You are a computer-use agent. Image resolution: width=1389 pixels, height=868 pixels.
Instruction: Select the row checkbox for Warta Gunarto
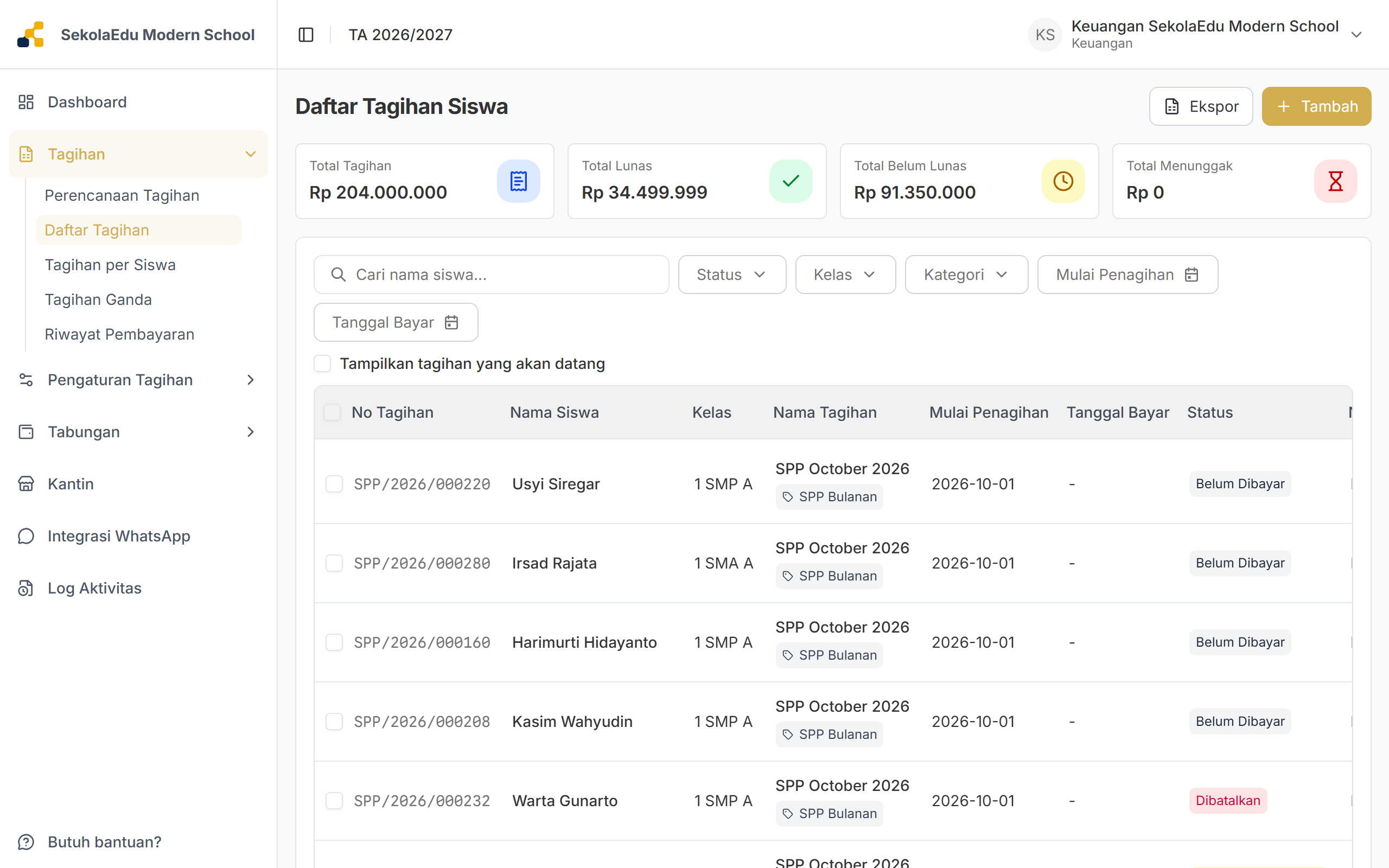point(334,801)
